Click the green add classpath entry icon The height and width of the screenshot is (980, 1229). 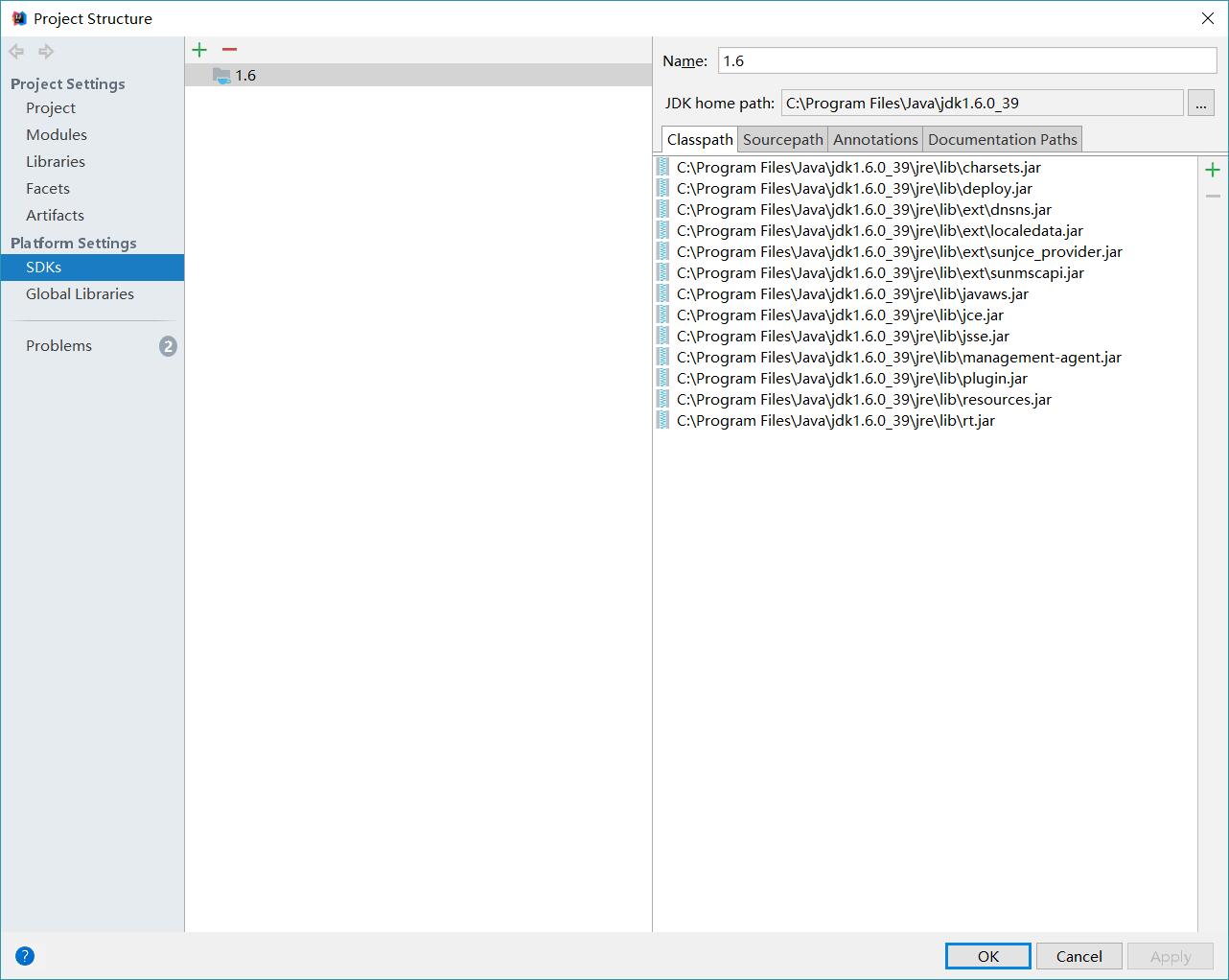point(1213,170)
